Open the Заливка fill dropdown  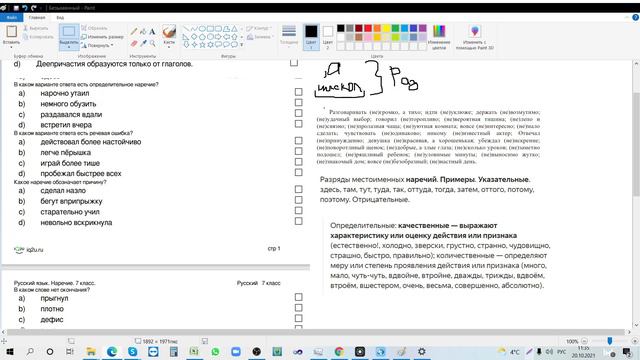[x=260, y=37]
